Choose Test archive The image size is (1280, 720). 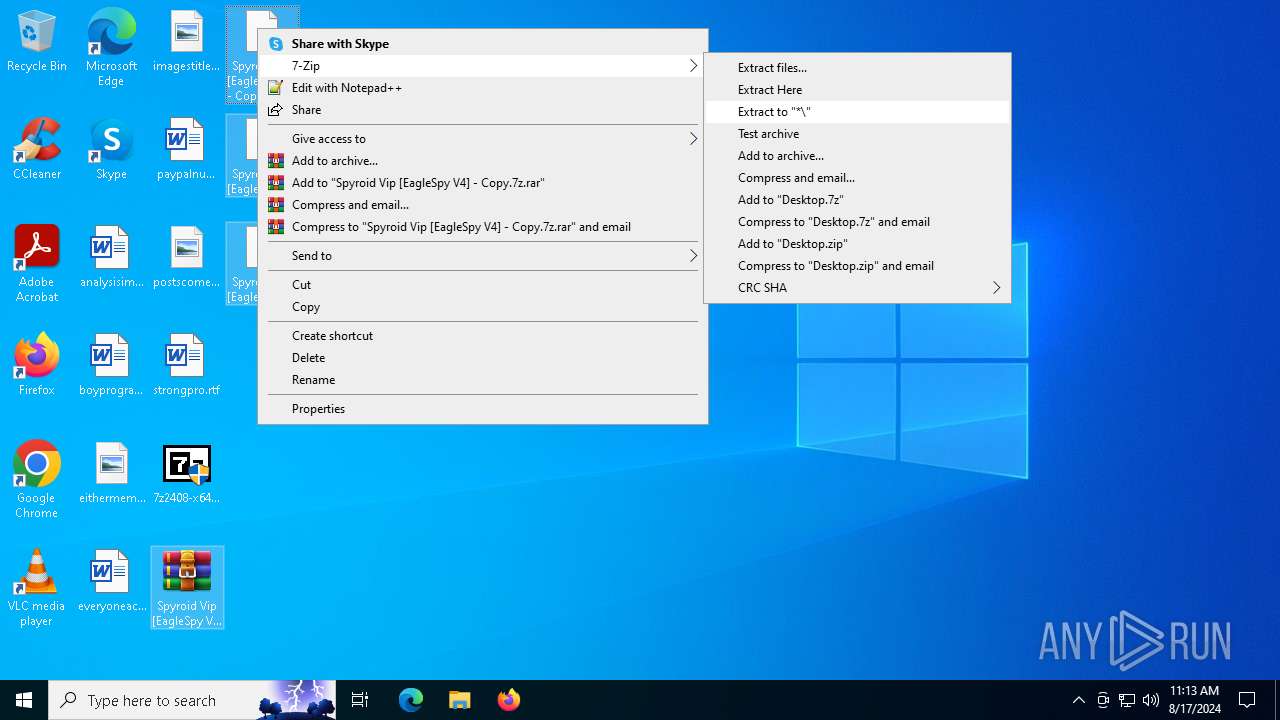click(857, 134)
